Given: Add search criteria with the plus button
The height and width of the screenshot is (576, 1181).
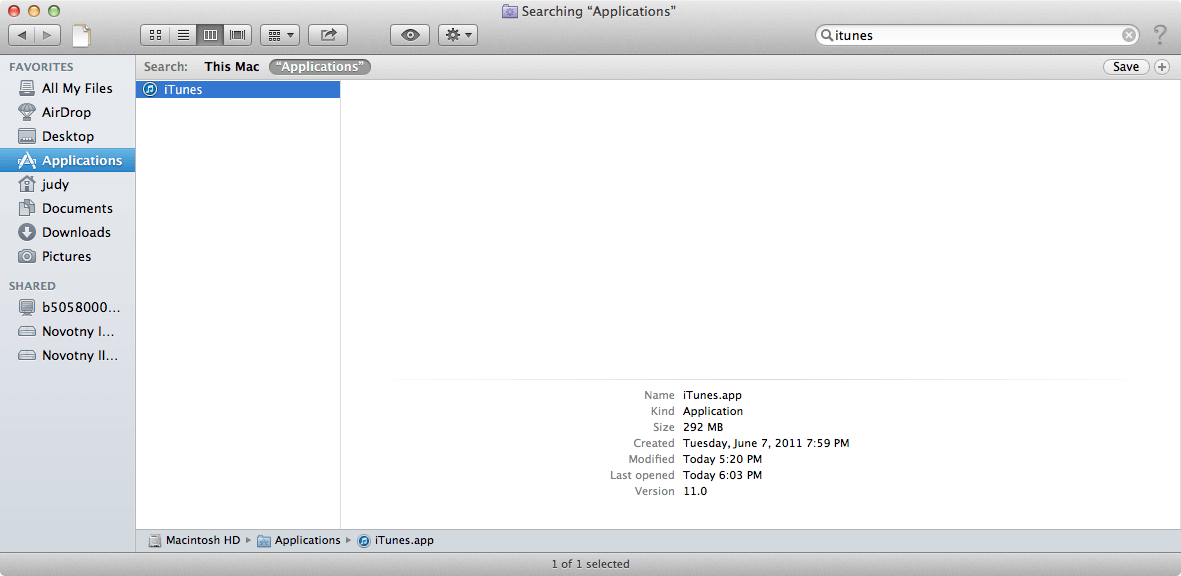Looking at the screenshot, I should point(1162,67).
